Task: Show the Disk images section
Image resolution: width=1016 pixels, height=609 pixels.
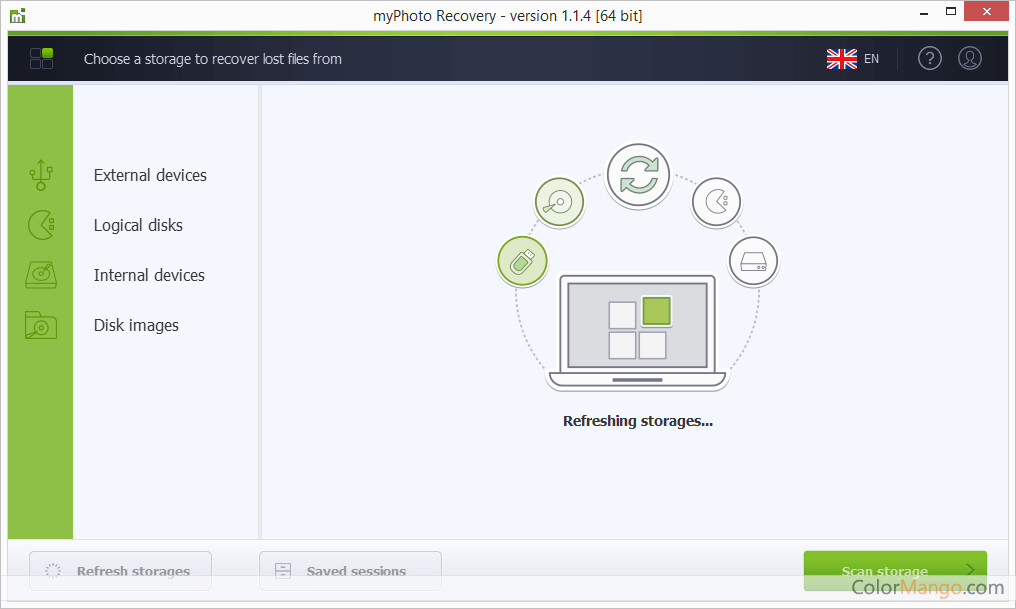Action: [x=136, y=325]
